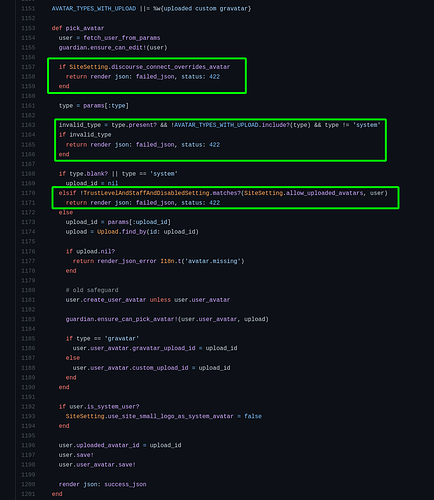Click 'user.uploaded_avatar_id = upload_id' line

click(x=120, y=445)
